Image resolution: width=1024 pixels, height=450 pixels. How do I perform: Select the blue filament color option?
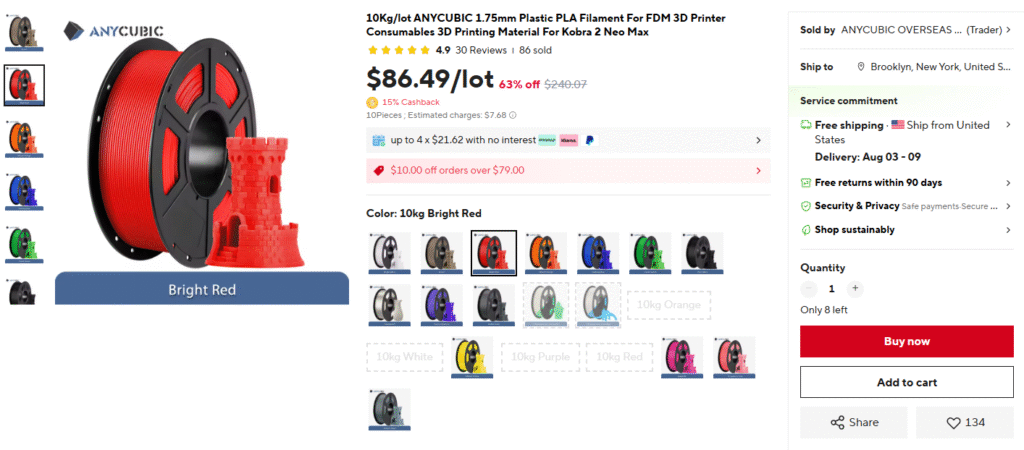pyautogui.click(x=598, y=253)
